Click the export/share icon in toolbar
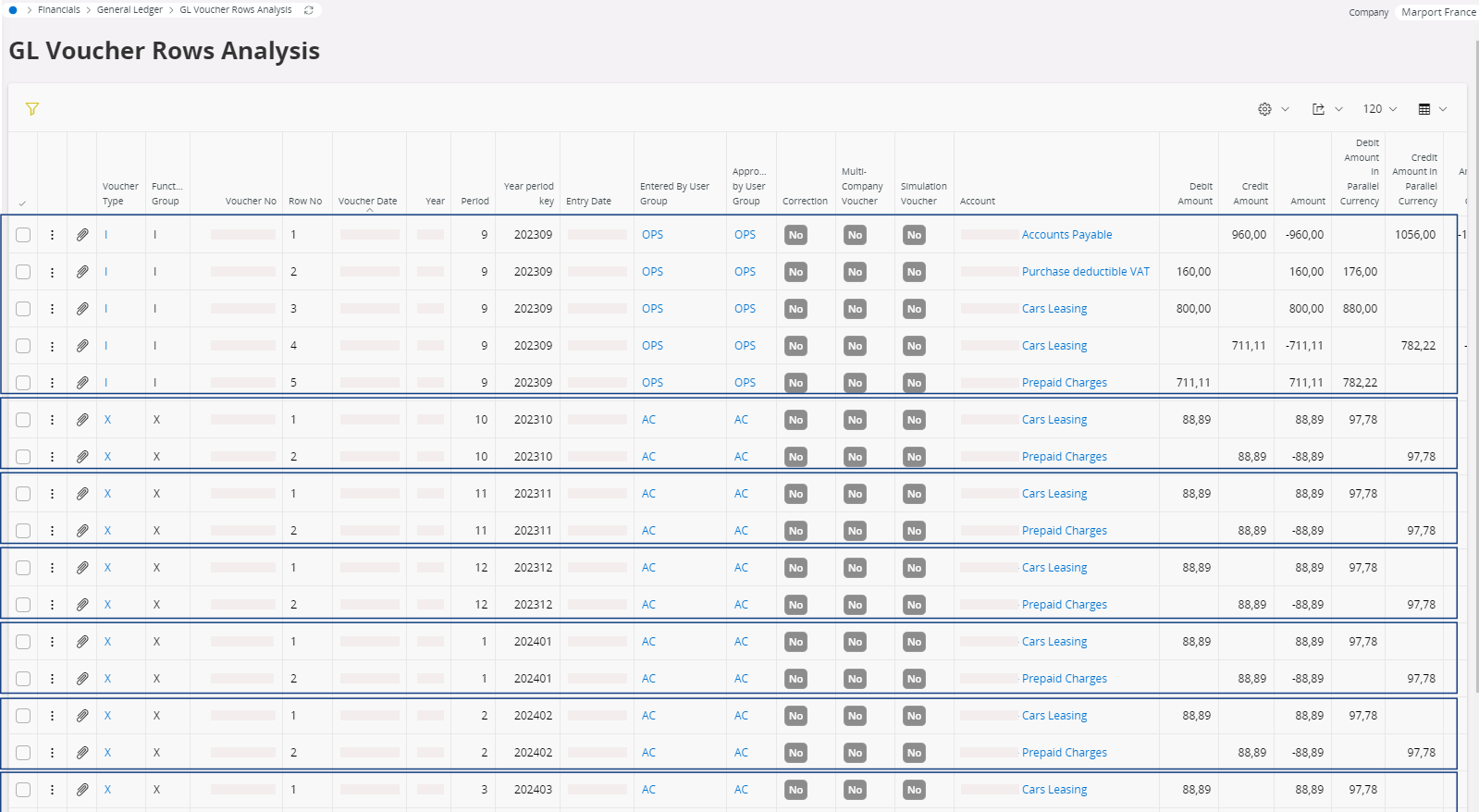This screenshot has height=812, width=1479. 1318,109
